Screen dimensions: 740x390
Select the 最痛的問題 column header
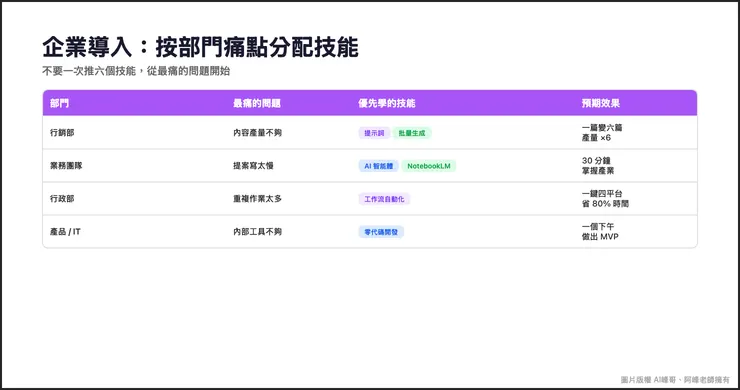(x=257, y=103)
